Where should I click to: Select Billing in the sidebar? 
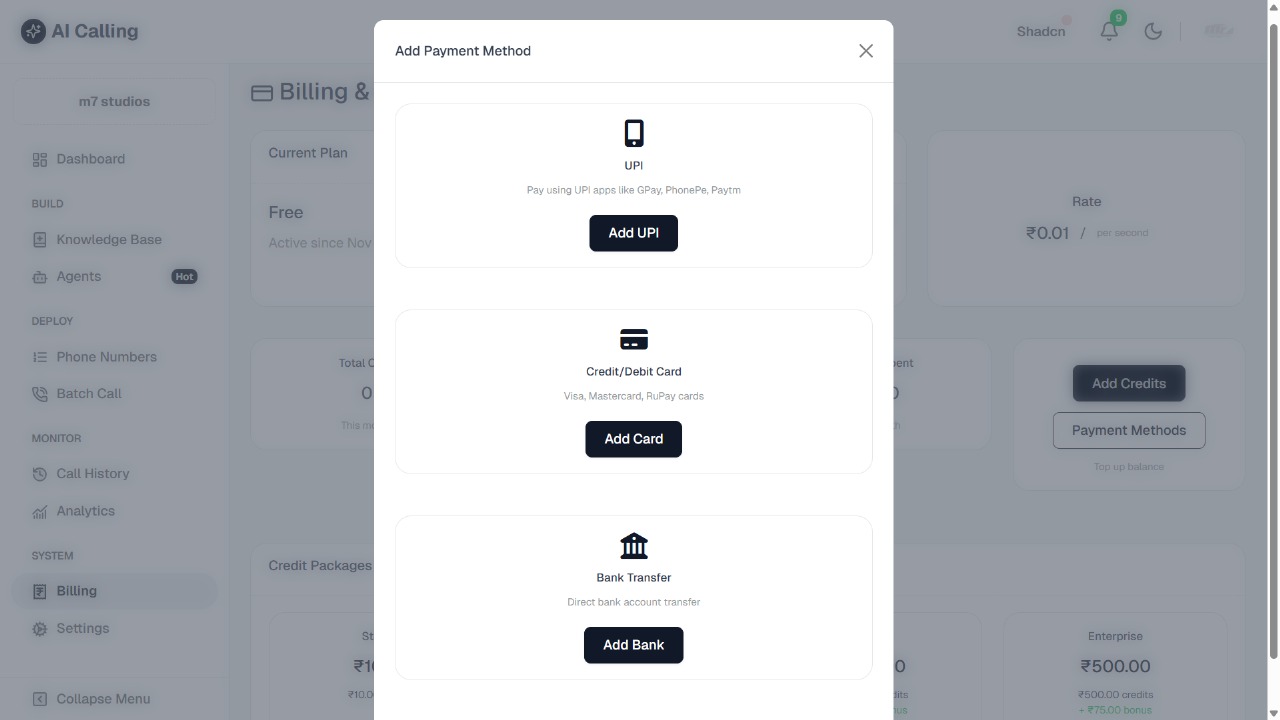tap(76, 590)
